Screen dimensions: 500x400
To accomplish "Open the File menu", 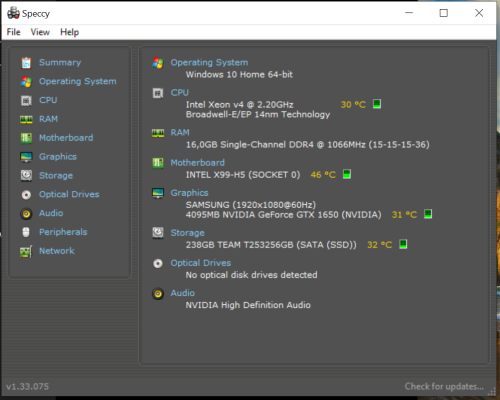I will click(14, 32).
